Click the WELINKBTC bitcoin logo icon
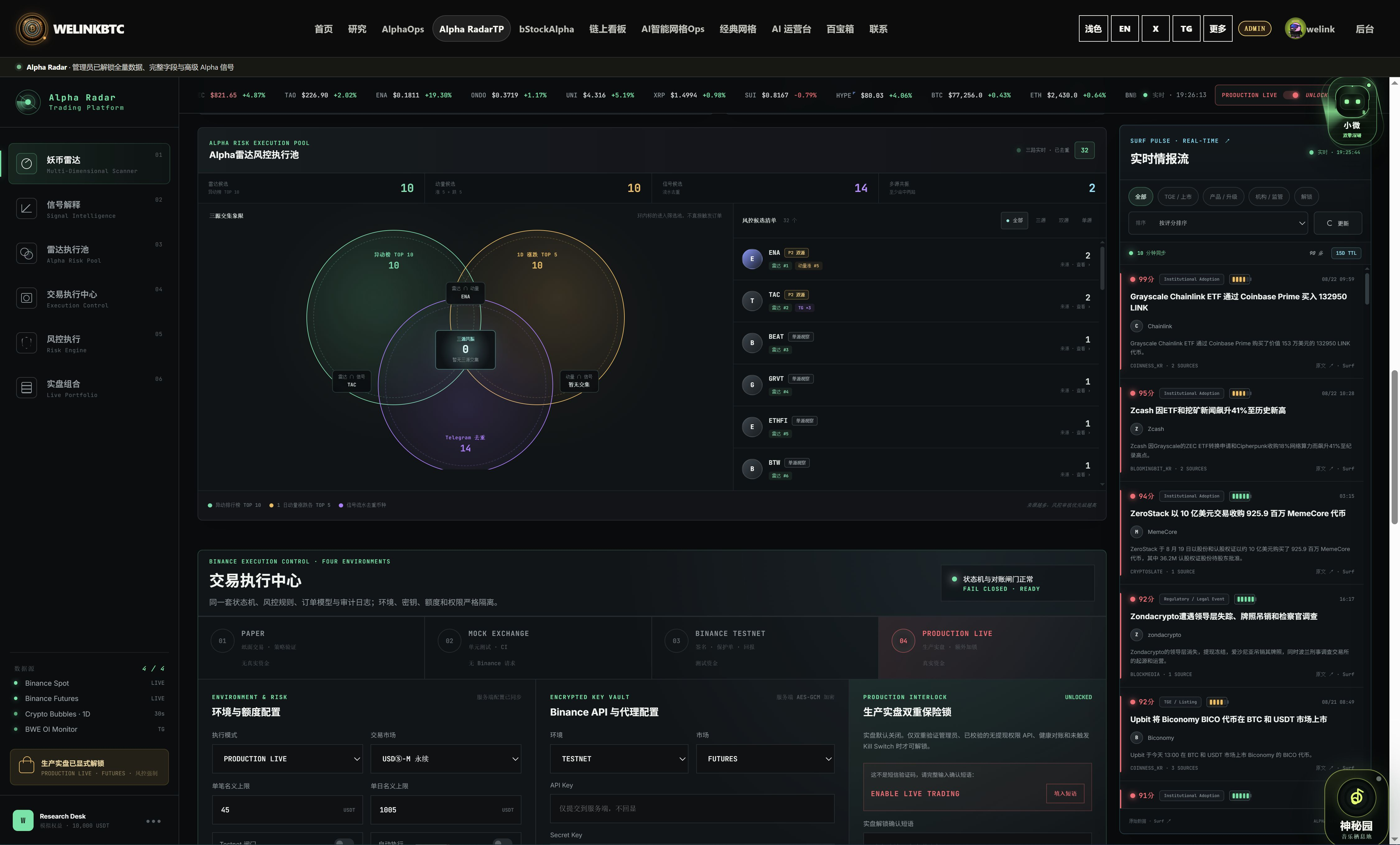The height and width of the screenshot is (845, 1400). click(x=32, y=28)
